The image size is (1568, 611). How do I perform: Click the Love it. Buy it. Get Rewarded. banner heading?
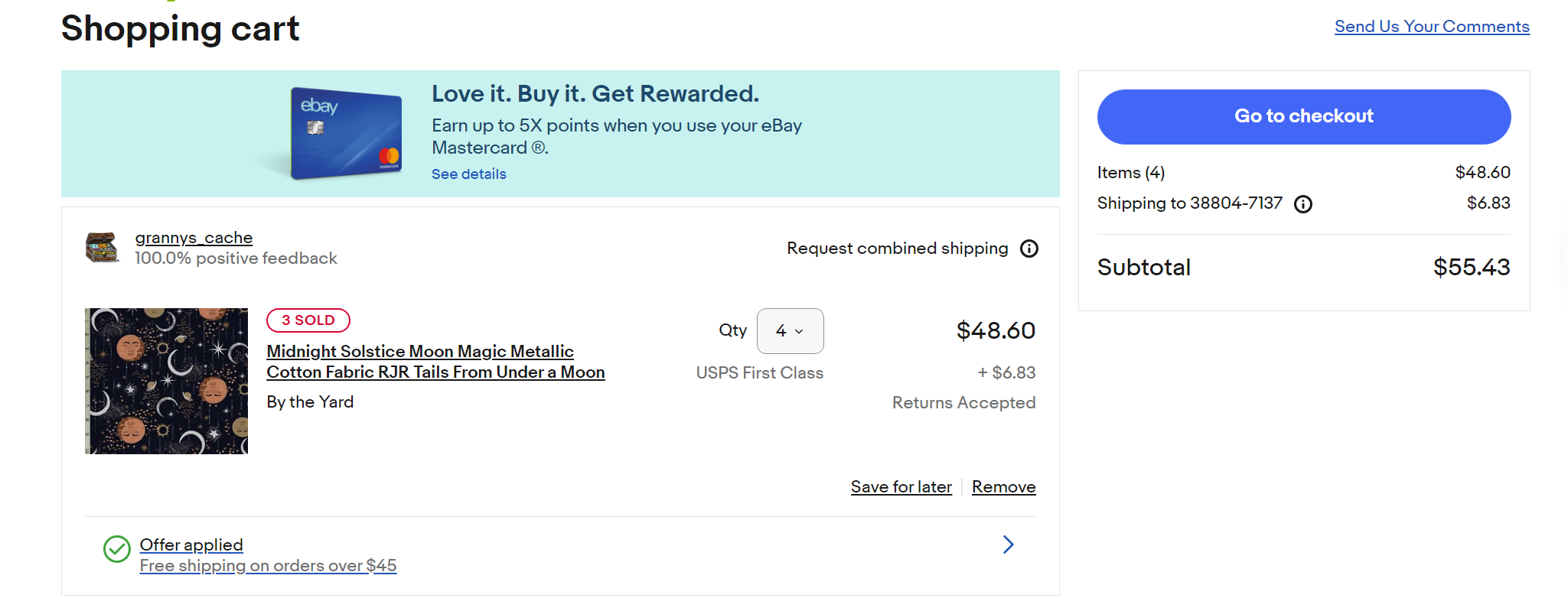click(x=595, y=94)
